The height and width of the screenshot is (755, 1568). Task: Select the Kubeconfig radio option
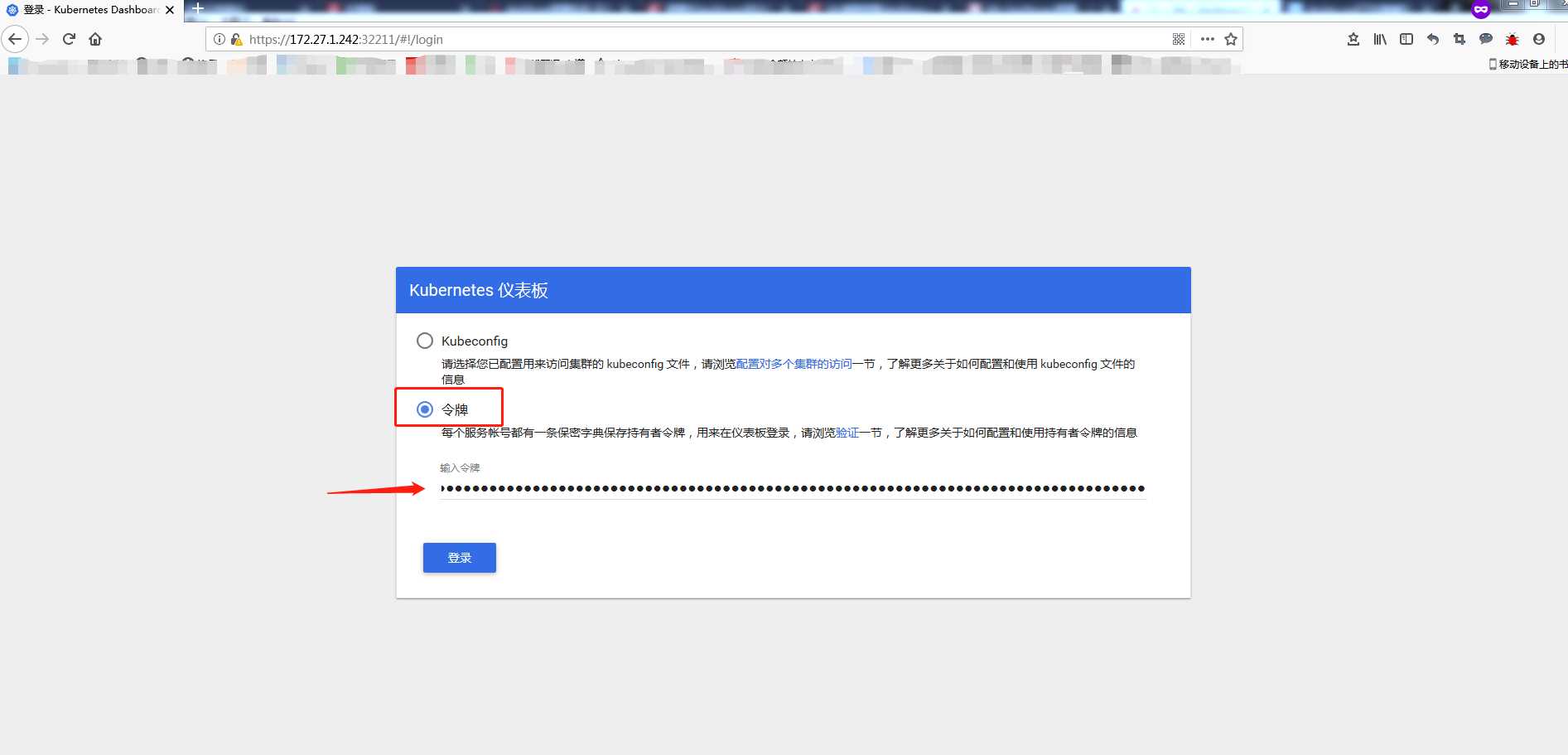click(425, 341)
